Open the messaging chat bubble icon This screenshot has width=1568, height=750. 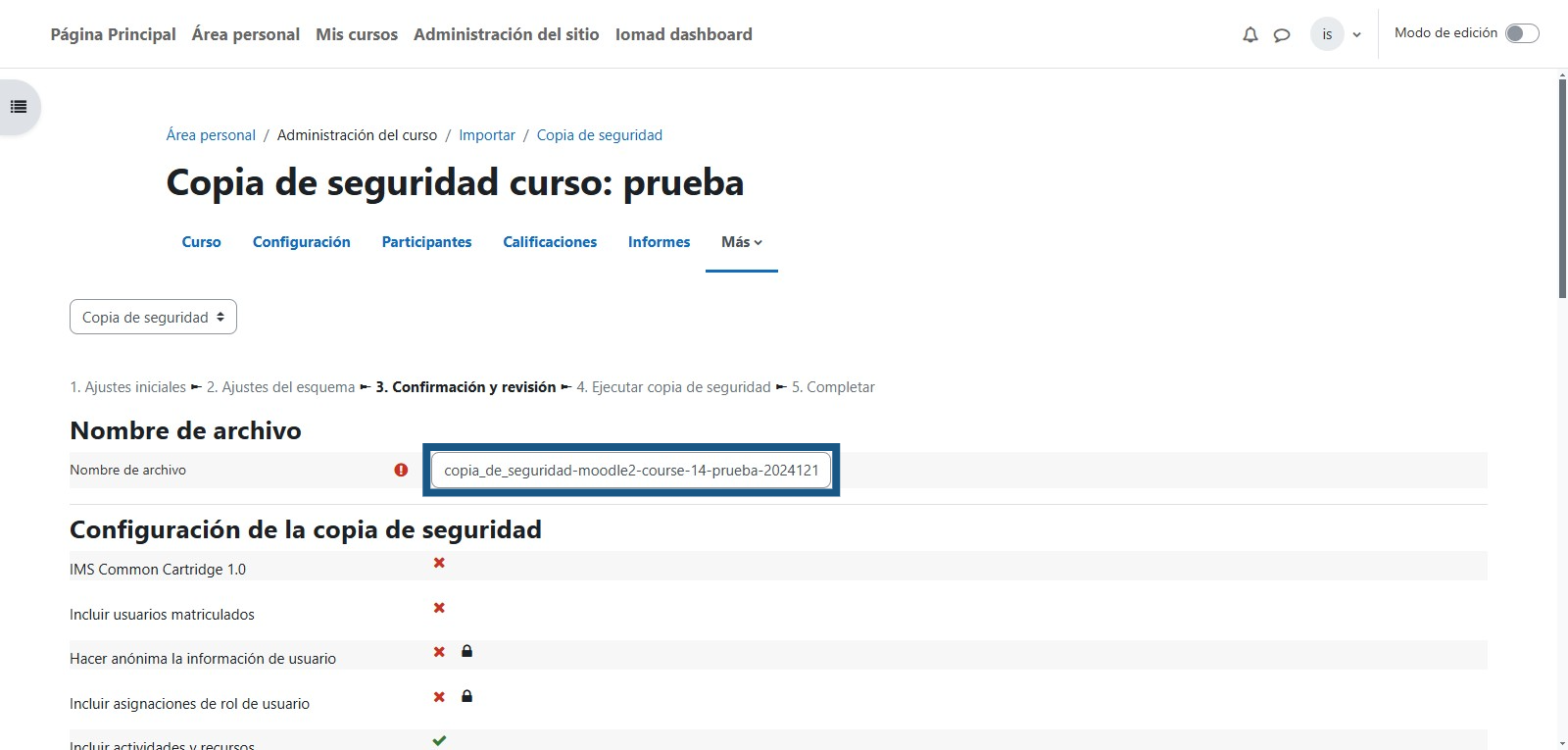(x=1281, y=35)
